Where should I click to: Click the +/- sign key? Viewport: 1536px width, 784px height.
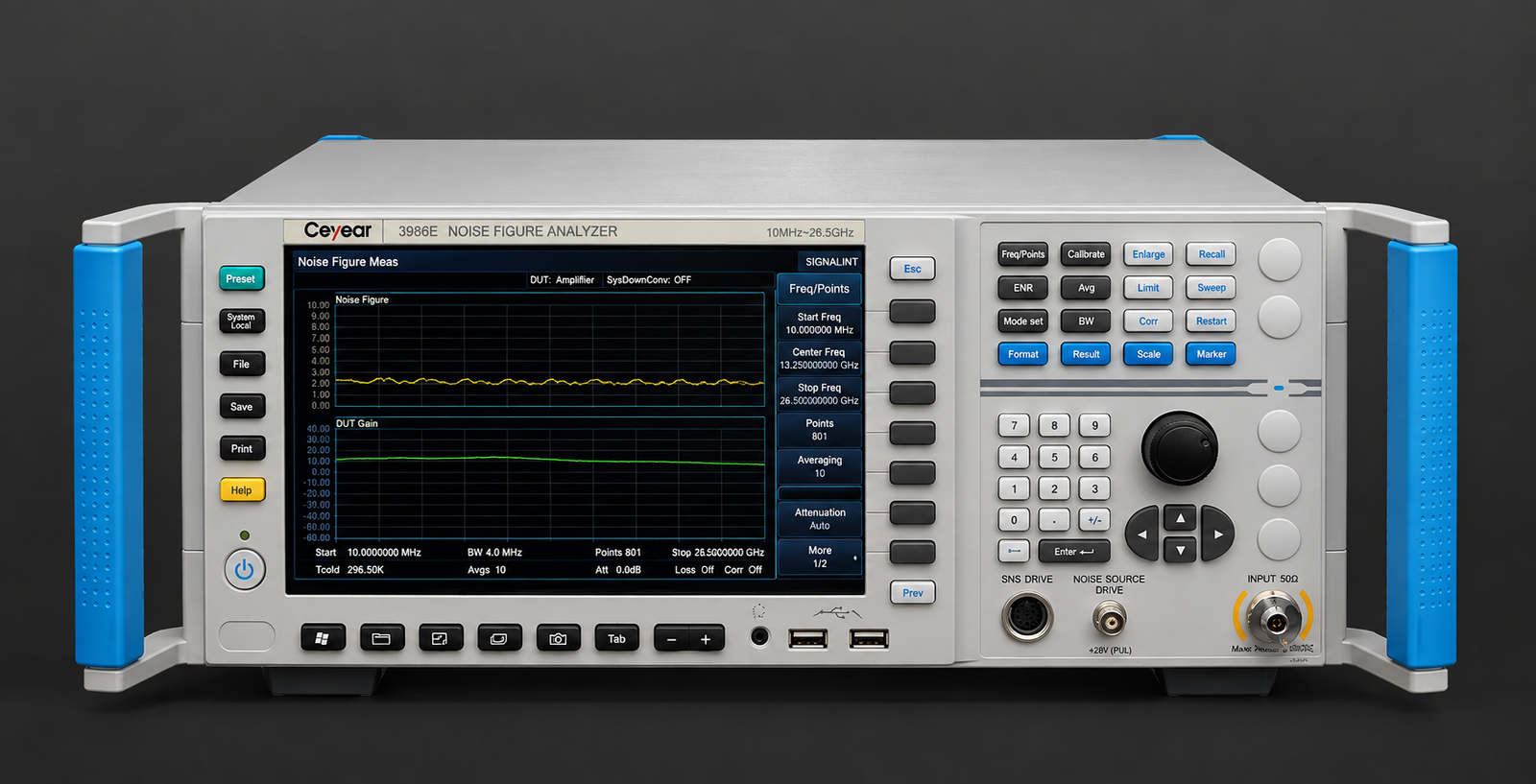pos(1094,520)
